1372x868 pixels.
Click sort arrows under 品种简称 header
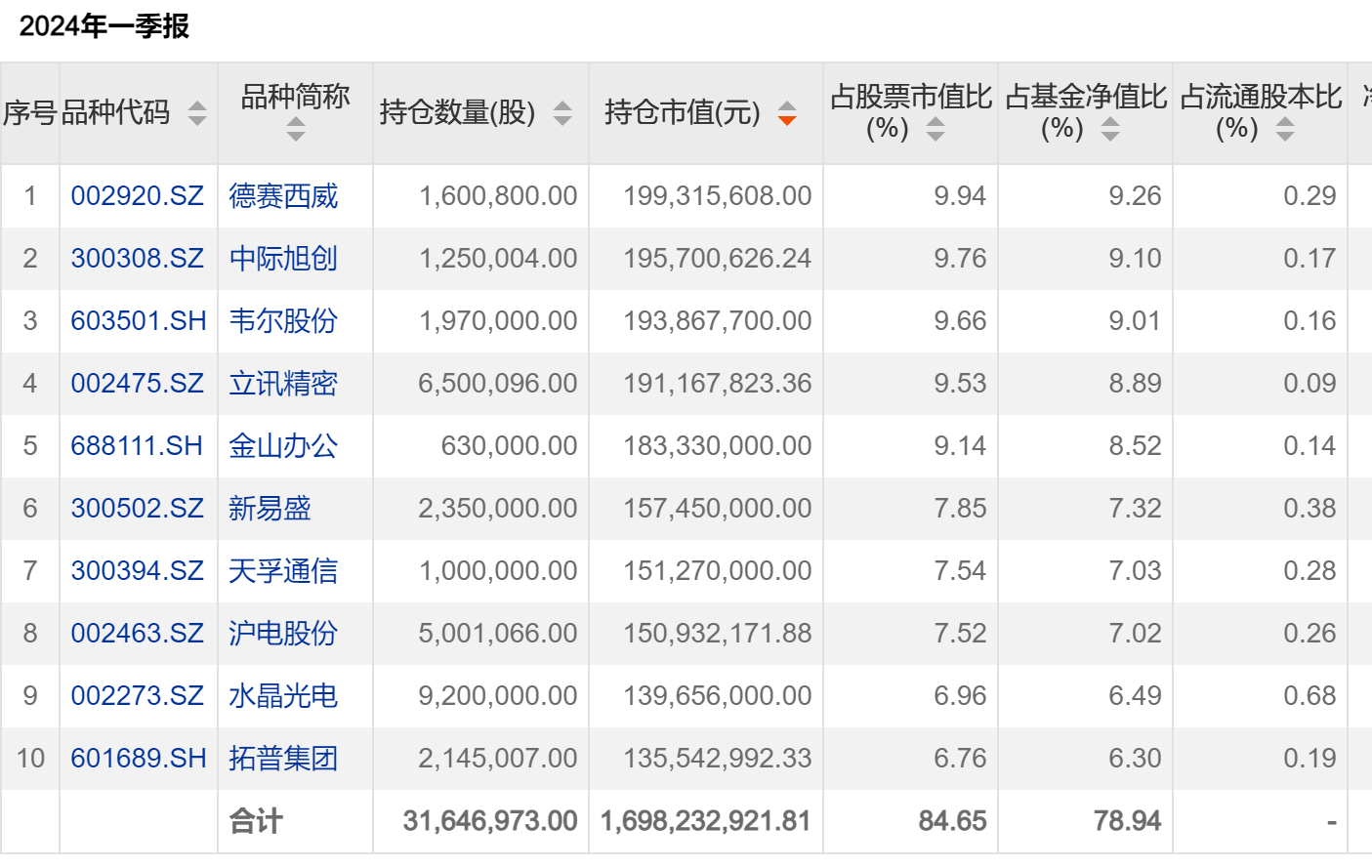[x=295, y=129]
